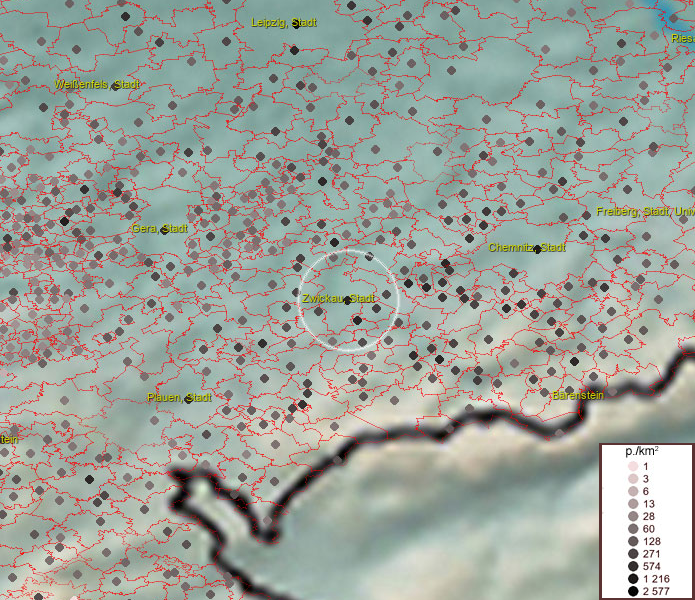
Task: Click the legend swatch for 60
Action: point(633,529)
